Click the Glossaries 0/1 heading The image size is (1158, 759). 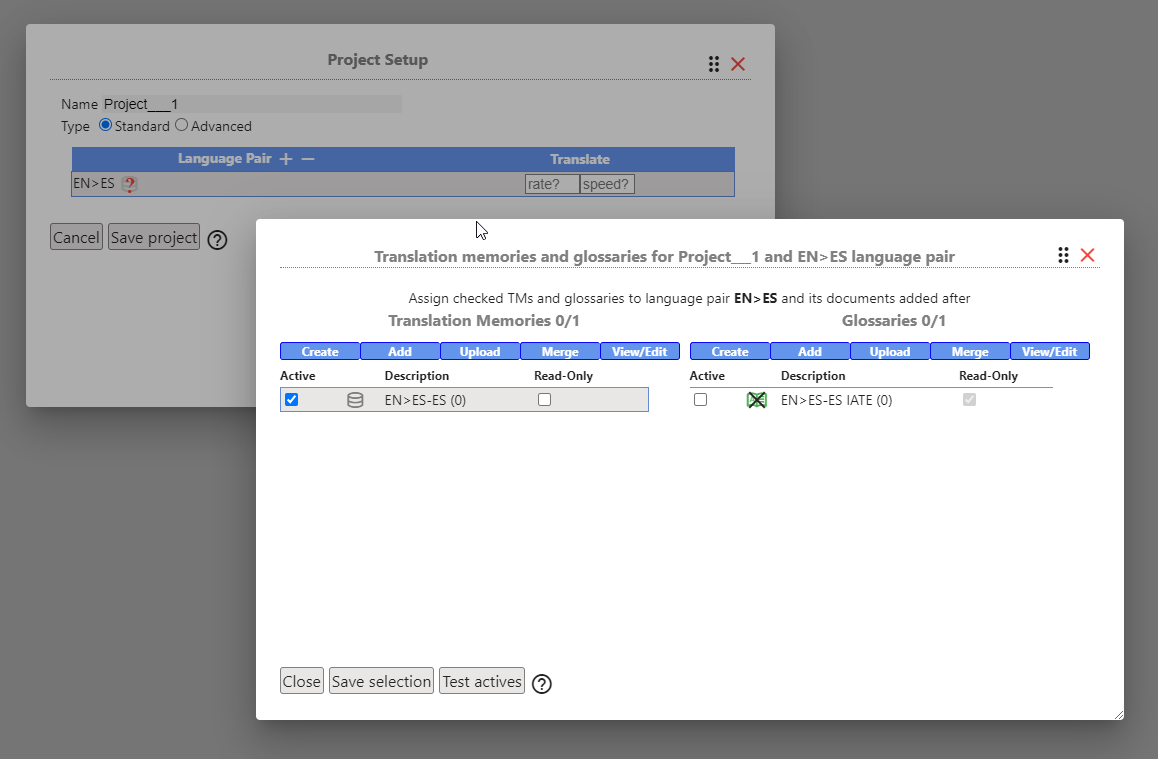[x=894, y=320]
